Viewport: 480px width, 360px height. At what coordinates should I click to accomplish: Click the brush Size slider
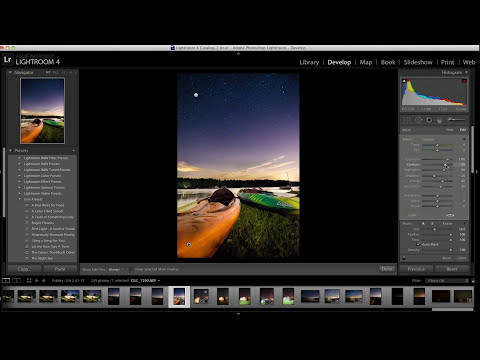437,229
